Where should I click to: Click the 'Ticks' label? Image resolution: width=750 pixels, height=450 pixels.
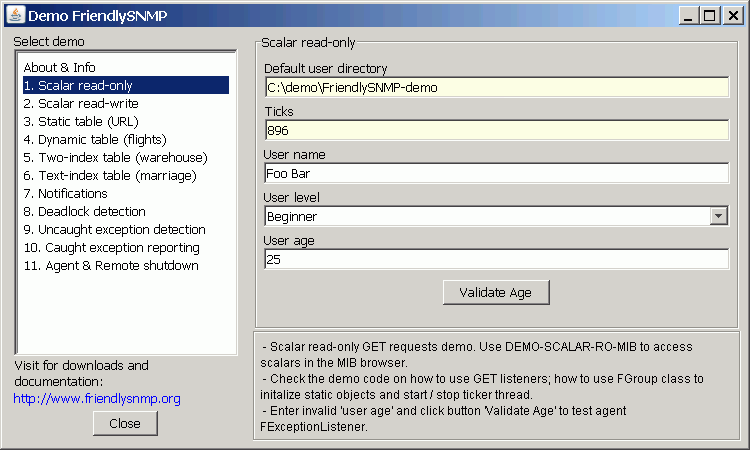click(279, 111)
